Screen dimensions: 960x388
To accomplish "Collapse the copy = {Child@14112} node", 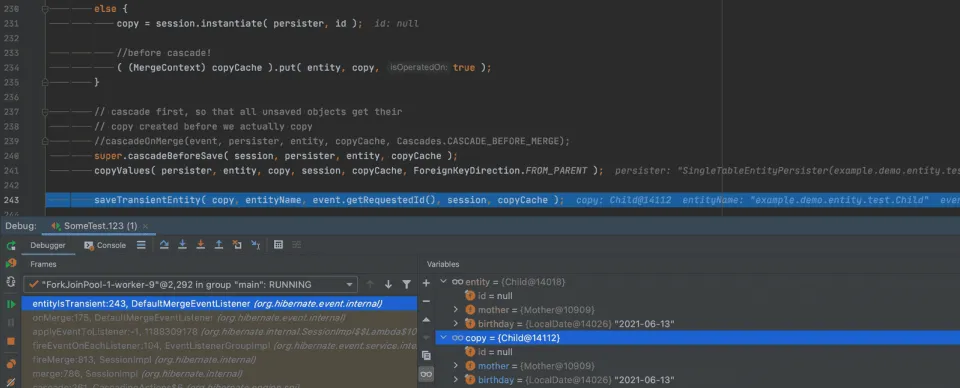I will (x=444, y=338).
